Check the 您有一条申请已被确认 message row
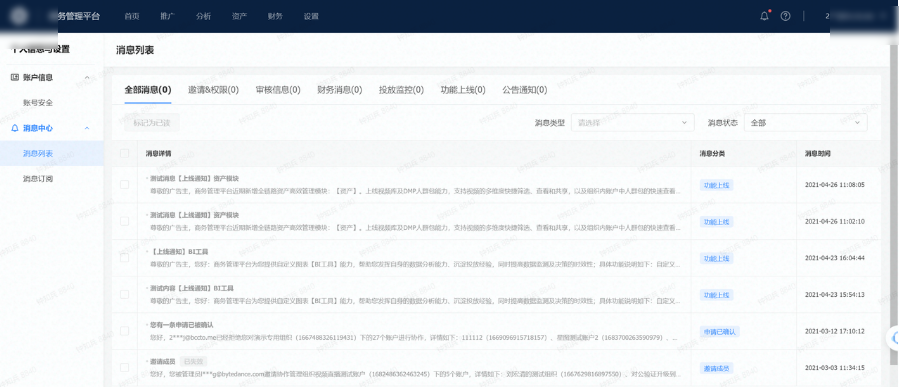The height and width of the screenshot is (387, 899). 124,331
